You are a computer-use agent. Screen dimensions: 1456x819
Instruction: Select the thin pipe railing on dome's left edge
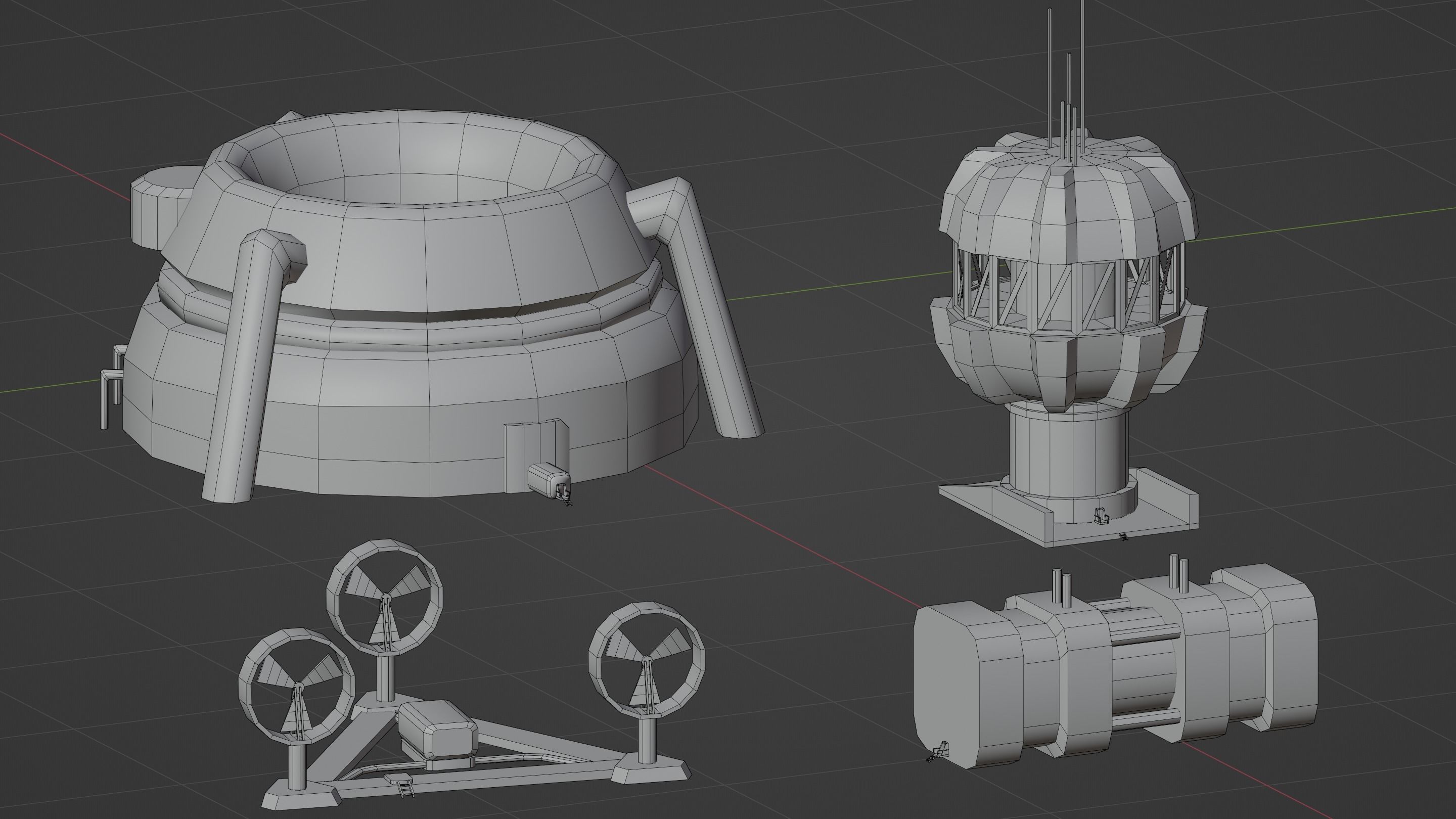click(x=113, y=387)
